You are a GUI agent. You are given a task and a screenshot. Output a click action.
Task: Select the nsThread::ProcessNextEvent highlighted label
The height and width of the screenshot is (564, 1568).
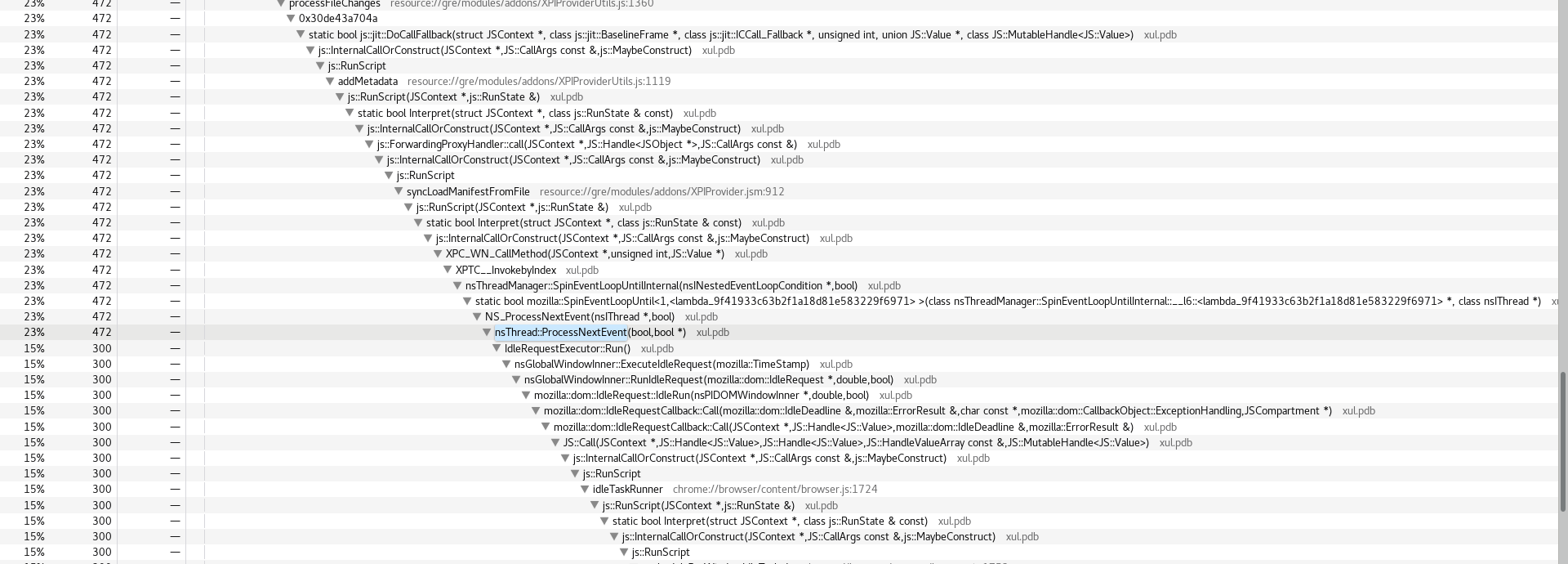pos(560,332)
